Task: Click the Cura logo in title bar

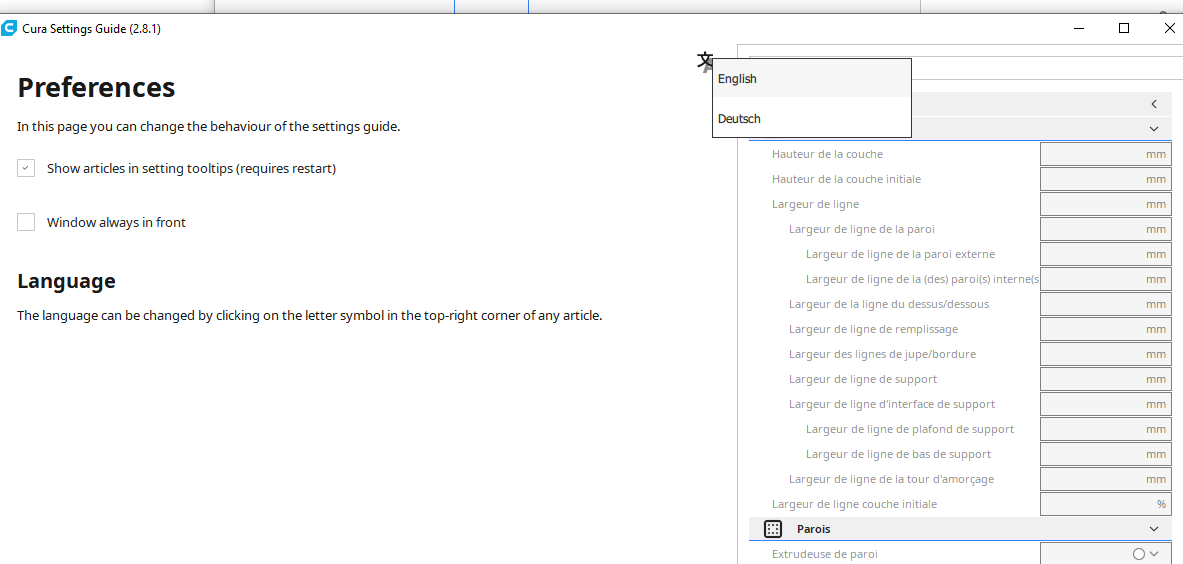Action: click(x=9, y=29)
